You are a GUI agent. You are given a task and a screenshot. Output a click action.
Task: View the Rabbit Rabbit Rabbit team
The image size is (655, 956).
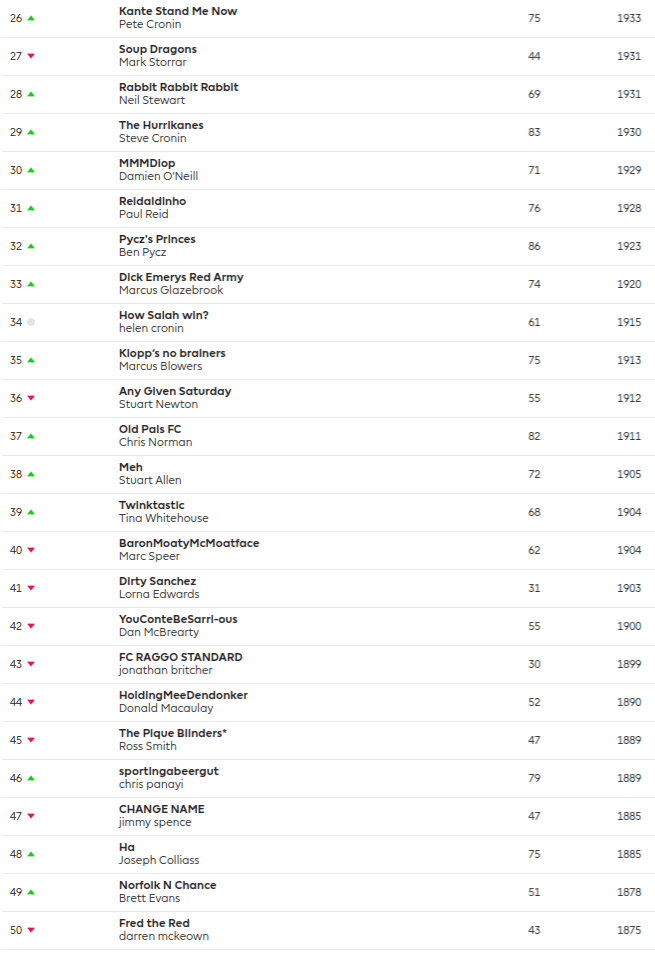tap(179, 87)
